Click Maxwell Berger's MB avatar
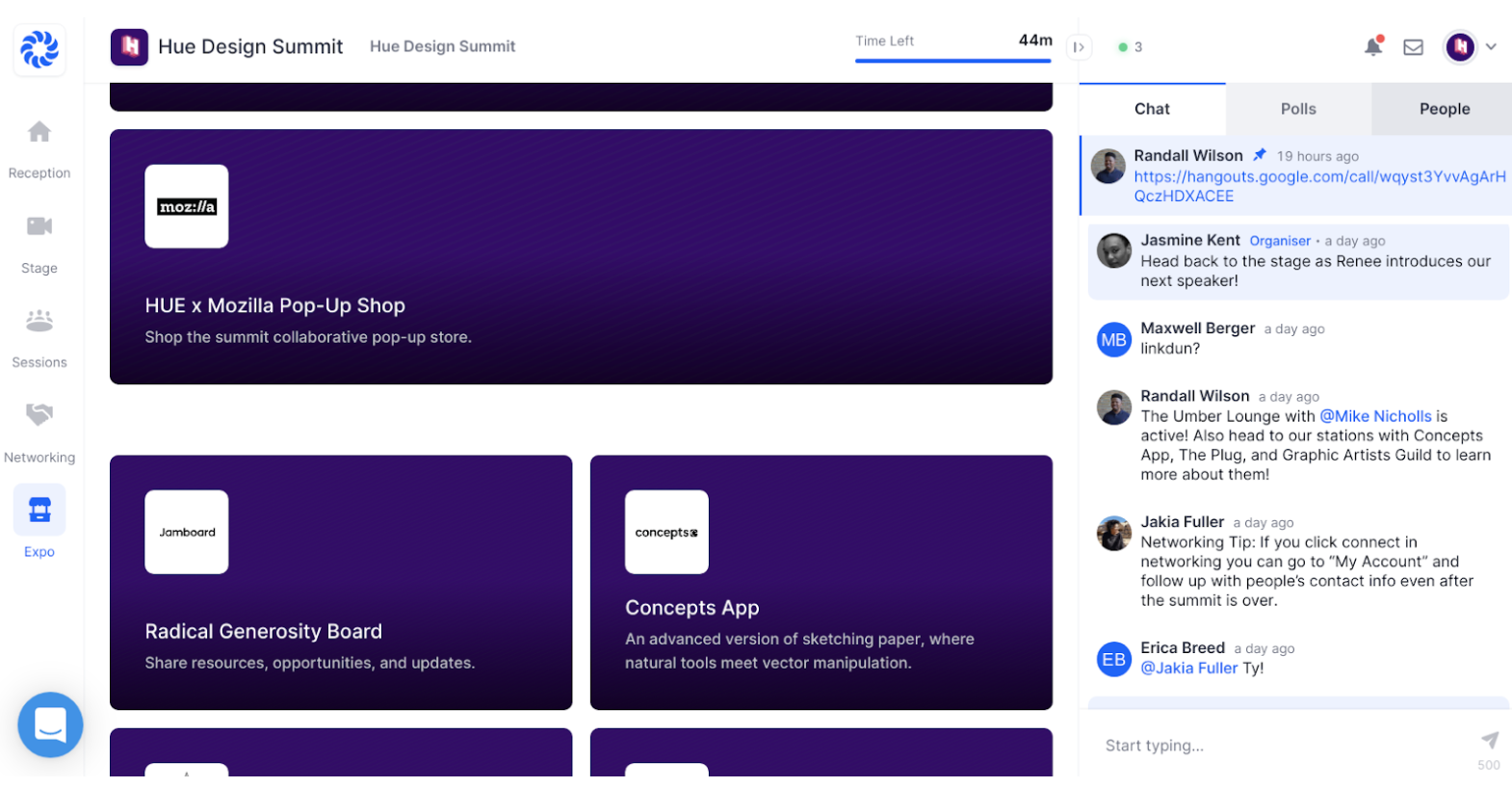Image resolution: width=1512 pixels, height=788 pixels. [x=1114, y=339]
